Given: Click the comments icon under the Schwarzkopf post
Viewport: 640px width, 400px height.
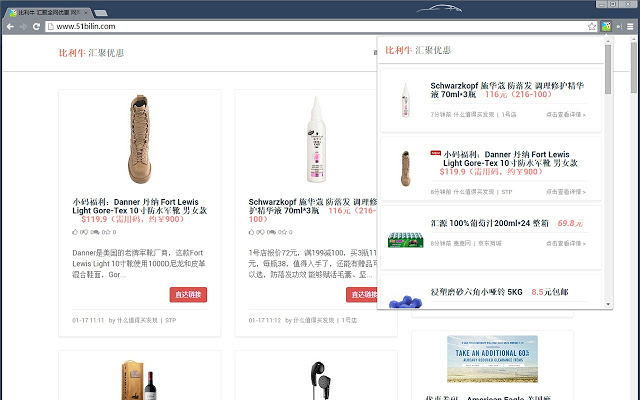Looking at the screenshot, I should 271,232.
